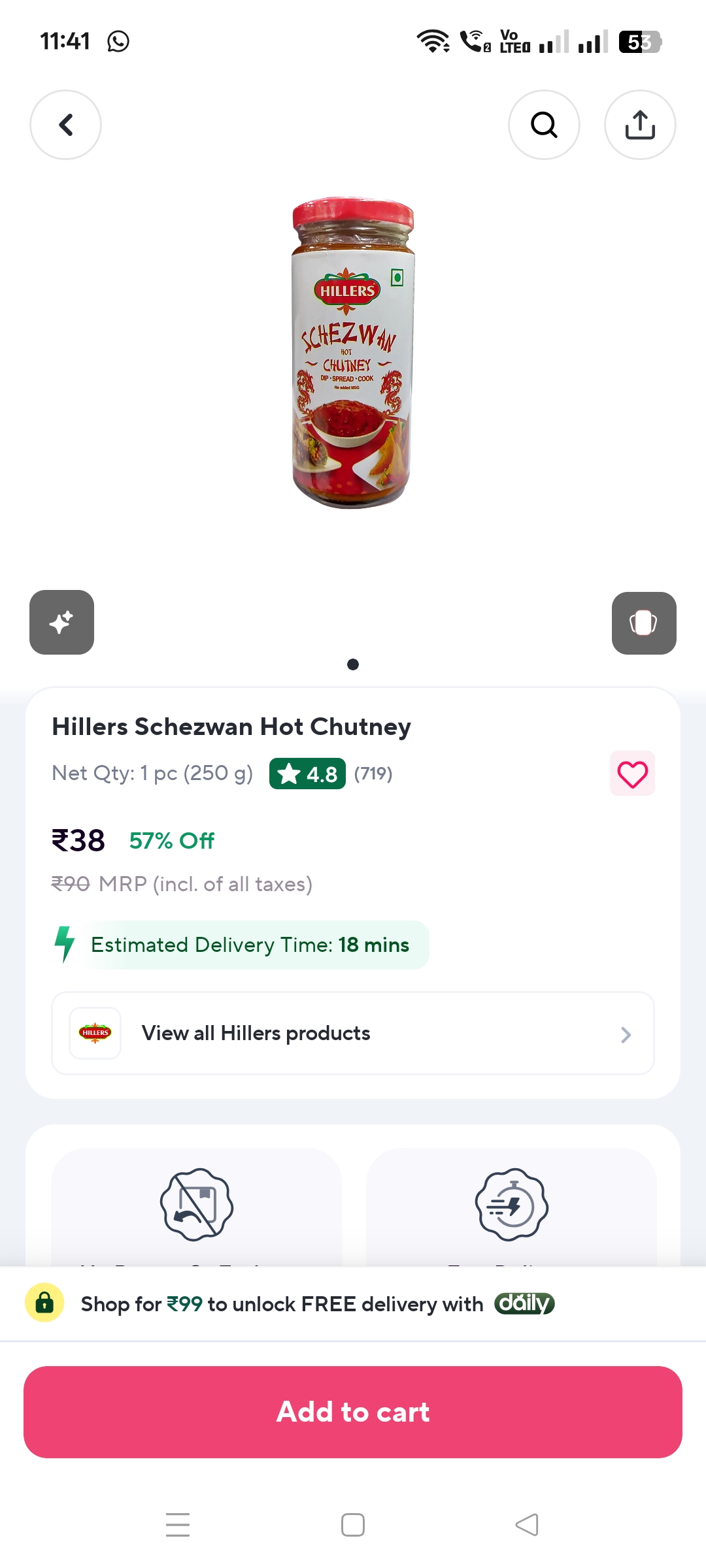The image size is (706, 1568).
Task: Tap the no-return policy icon
Action: 197,1204
